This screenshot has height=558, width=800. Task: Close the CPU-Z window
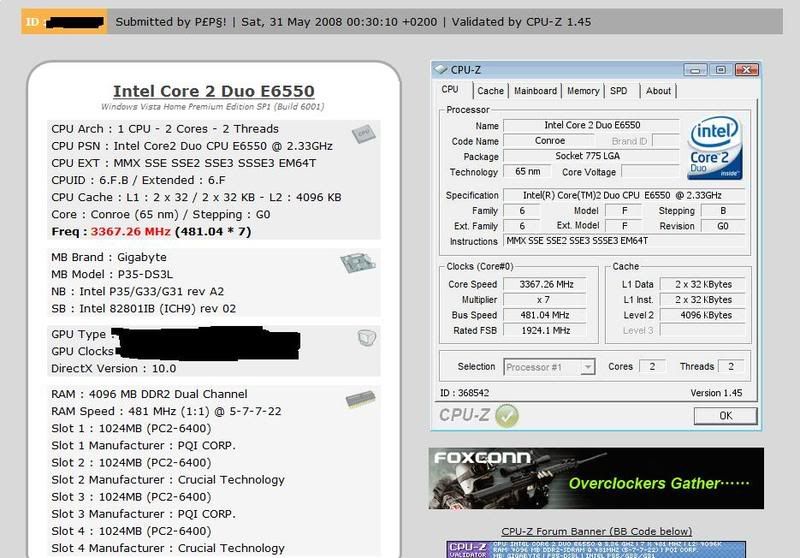pyautogui.click(x=746, y=70)
